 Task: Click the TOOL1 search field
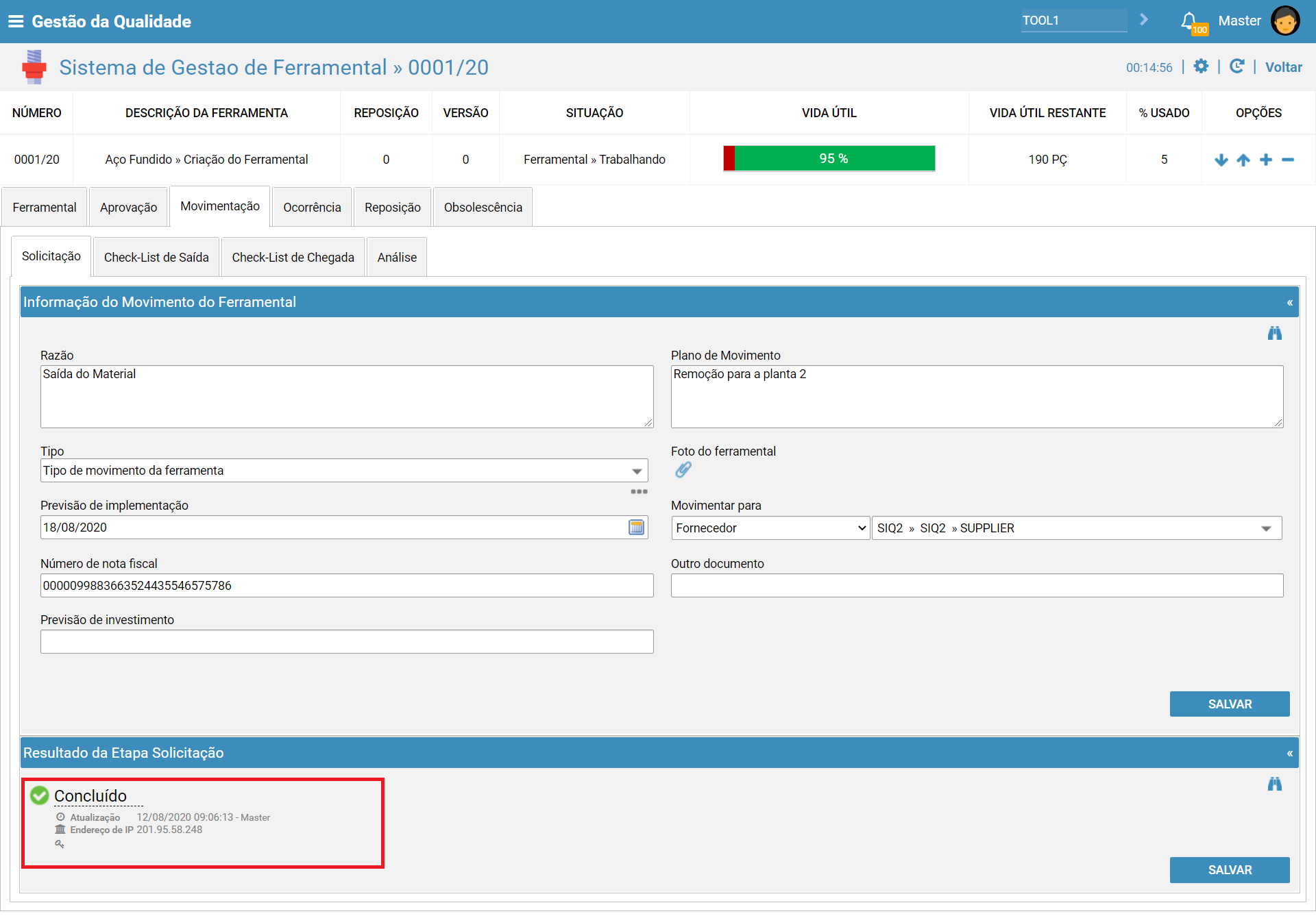(x=1073, y=21)
